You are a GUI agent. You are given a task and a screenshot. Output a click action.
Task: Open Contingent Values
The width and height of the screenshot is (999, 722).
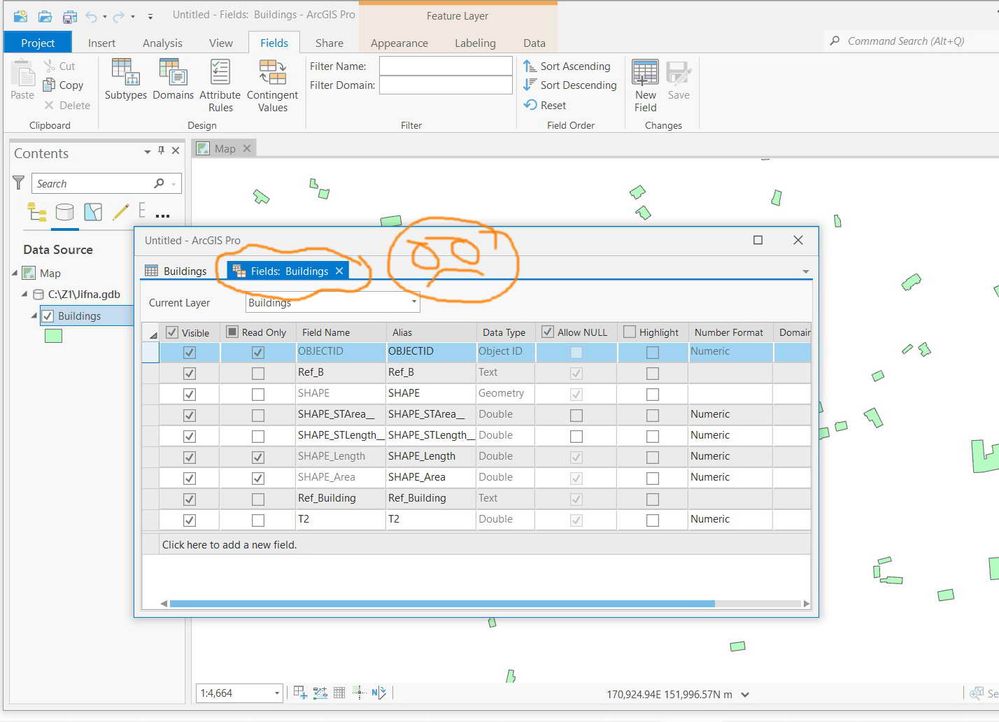tap(272, 85)
